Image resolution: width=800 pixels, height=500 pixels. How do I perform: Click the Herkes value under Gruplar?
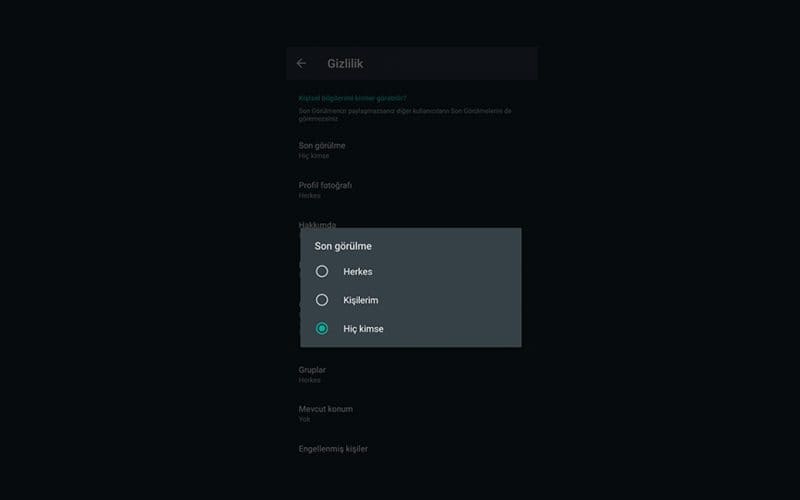tap(309, 380)
